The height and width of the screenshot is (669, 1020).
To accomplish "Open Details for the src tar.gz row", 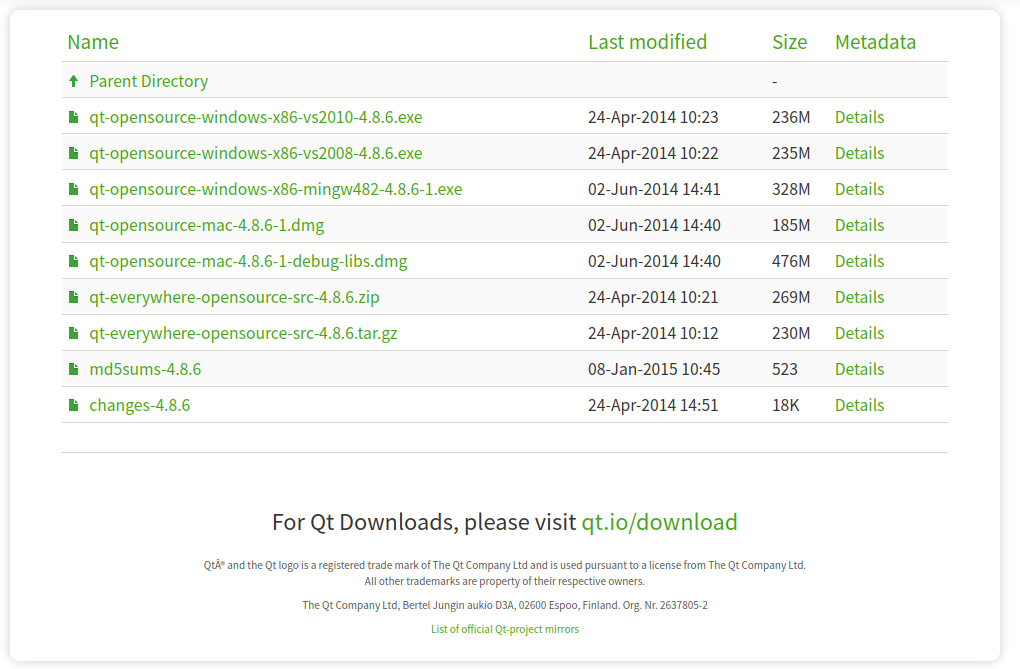I will click(859, 333).
